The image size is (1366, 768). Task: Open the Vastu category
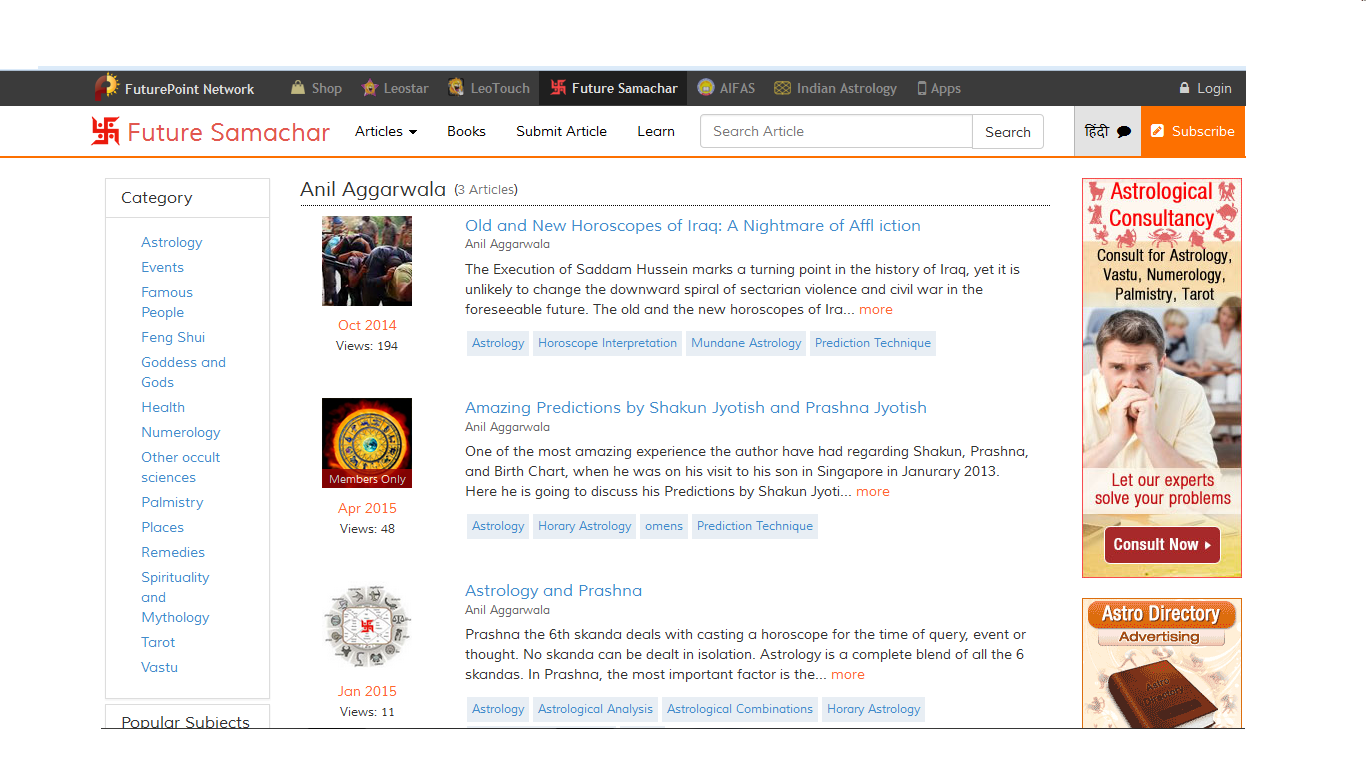[159, 667]
